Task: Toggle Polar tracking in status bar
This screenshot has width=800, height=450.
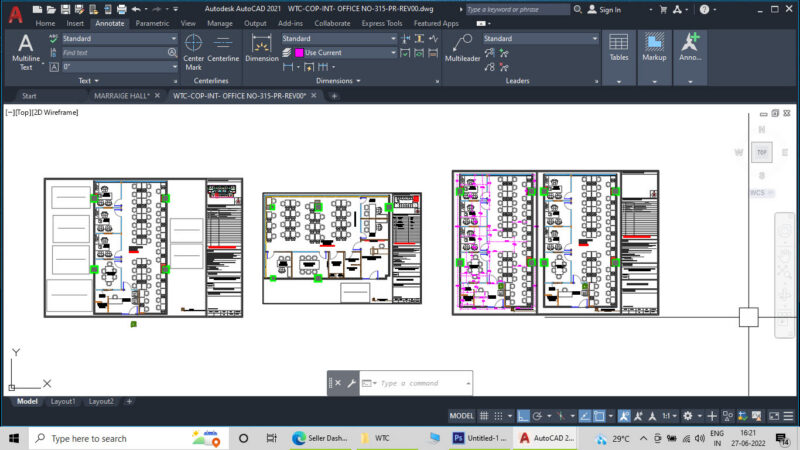Action: coord(537,416)
